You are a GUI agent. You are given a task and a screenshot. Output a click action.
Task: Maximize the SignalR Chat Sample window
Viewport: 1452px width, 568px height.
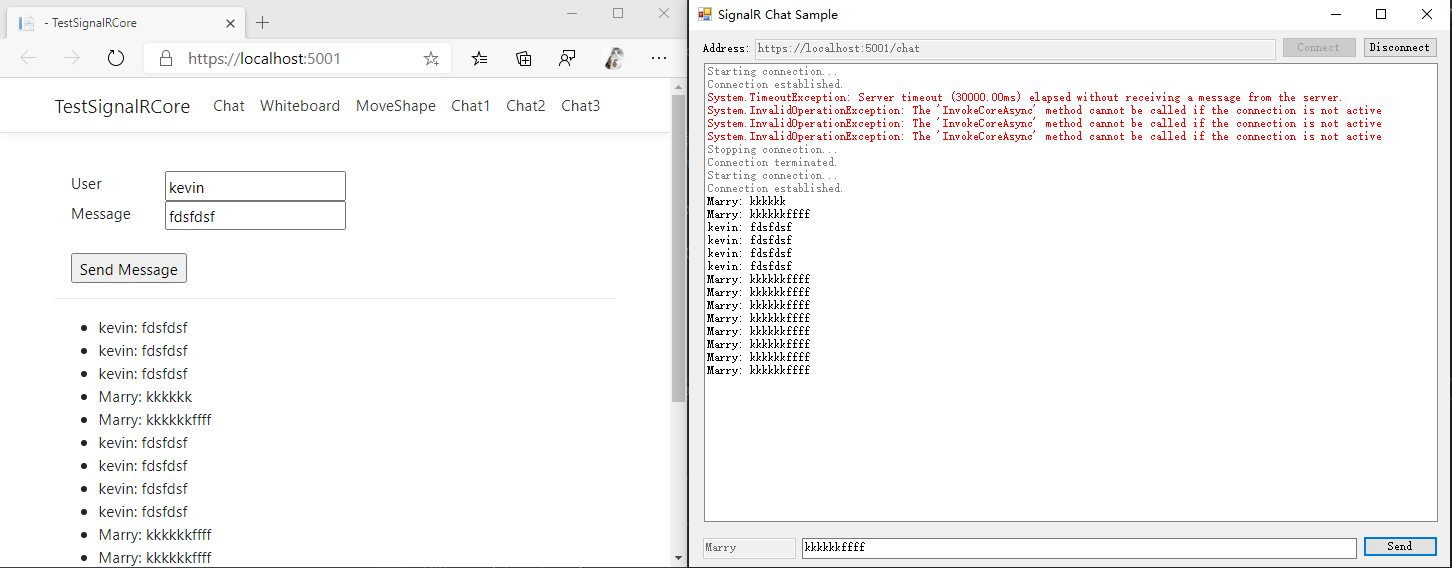click(x=1381, y=14)
